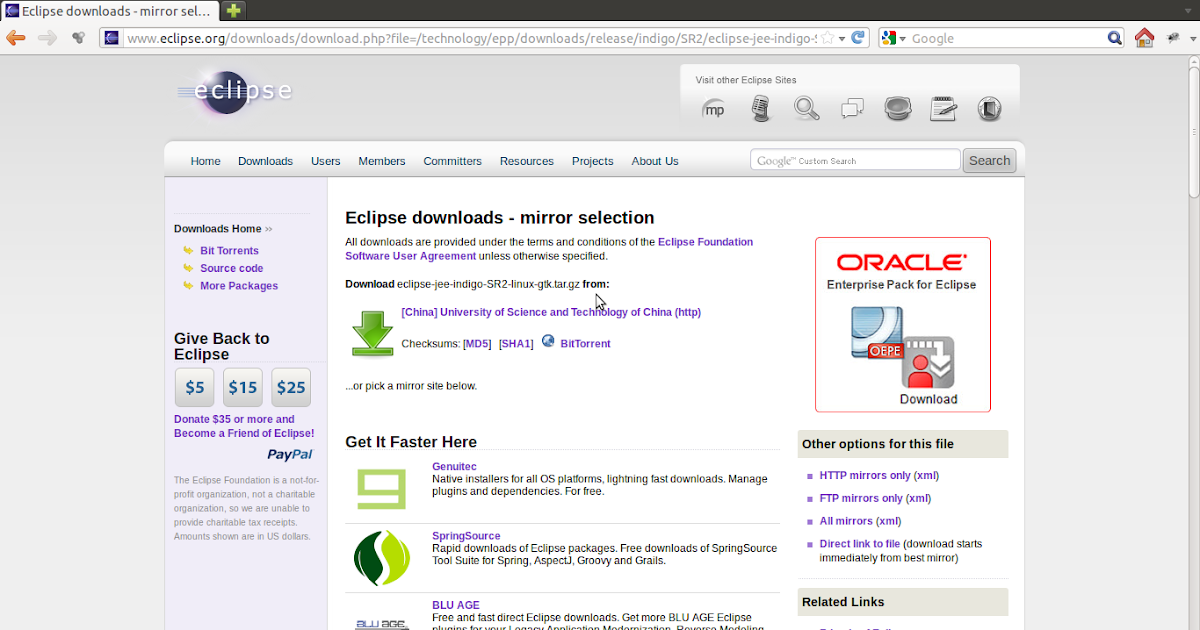Open the SHA1 checksum link
The width and height of the screenshot is (1200, 630).
pyautogui.click(x=516, y=343)
